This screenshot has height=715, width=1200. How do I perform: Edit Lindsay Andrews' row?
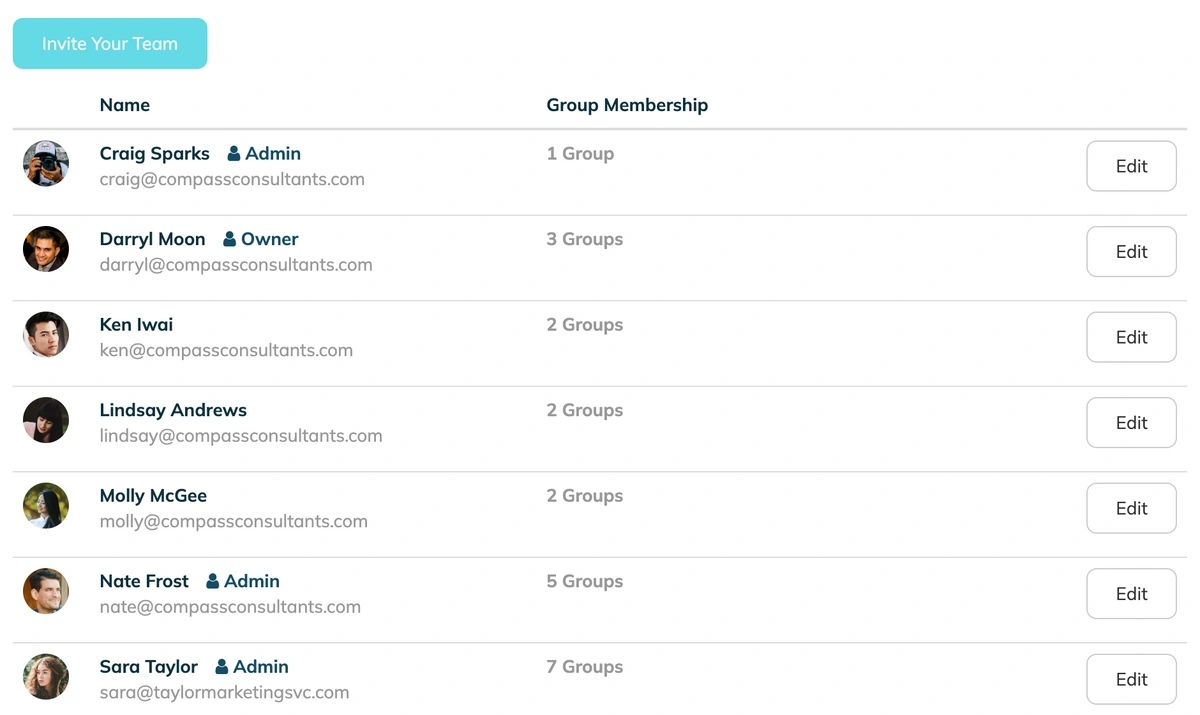(1131, 423)
